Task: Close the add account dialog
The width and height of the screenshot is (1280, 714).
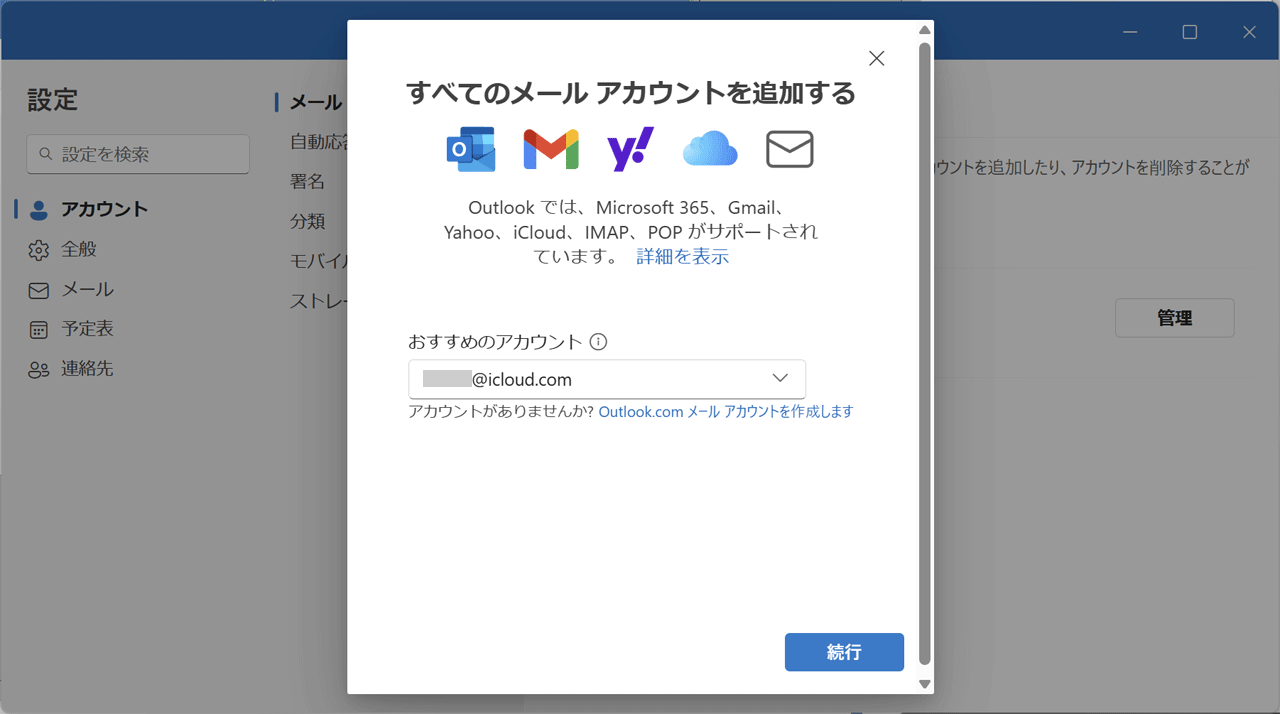Action: (877, 58)
